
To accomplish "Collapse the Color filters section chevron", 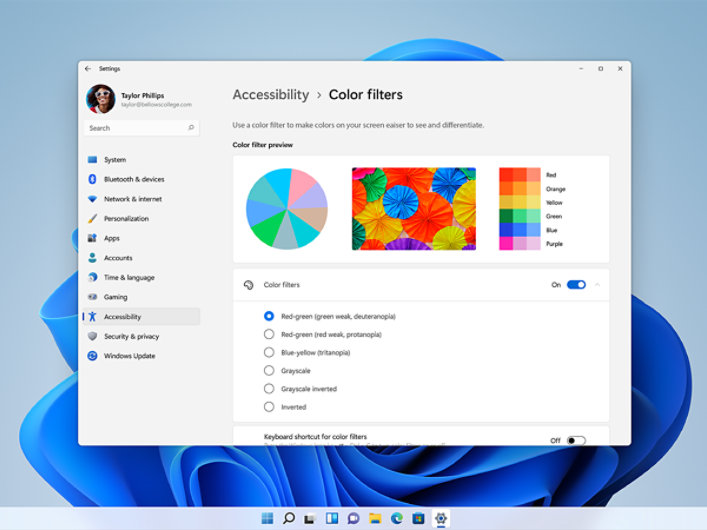I will (598, 285).
